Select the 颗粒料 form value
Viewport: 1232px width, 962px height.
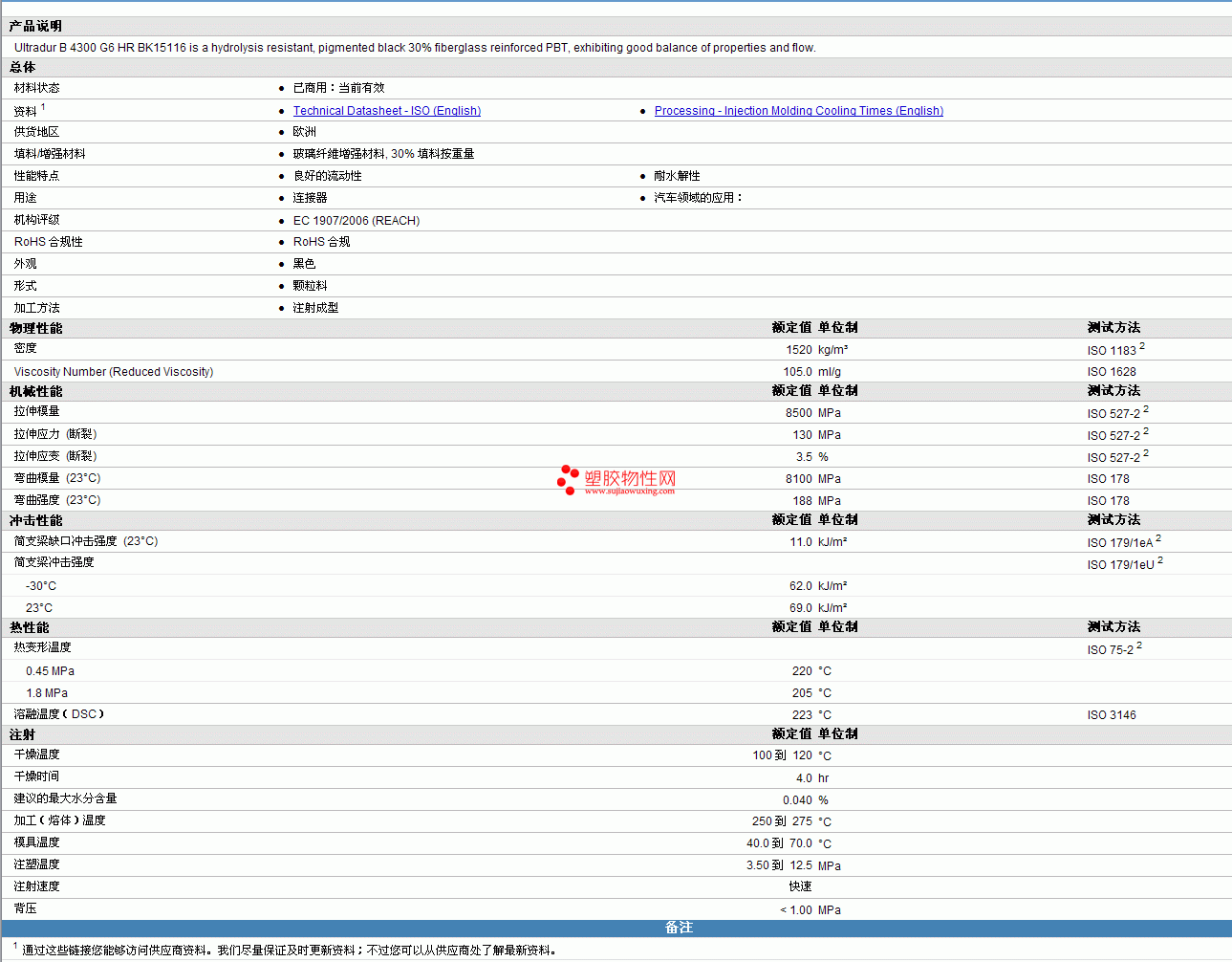pos(311,286)
